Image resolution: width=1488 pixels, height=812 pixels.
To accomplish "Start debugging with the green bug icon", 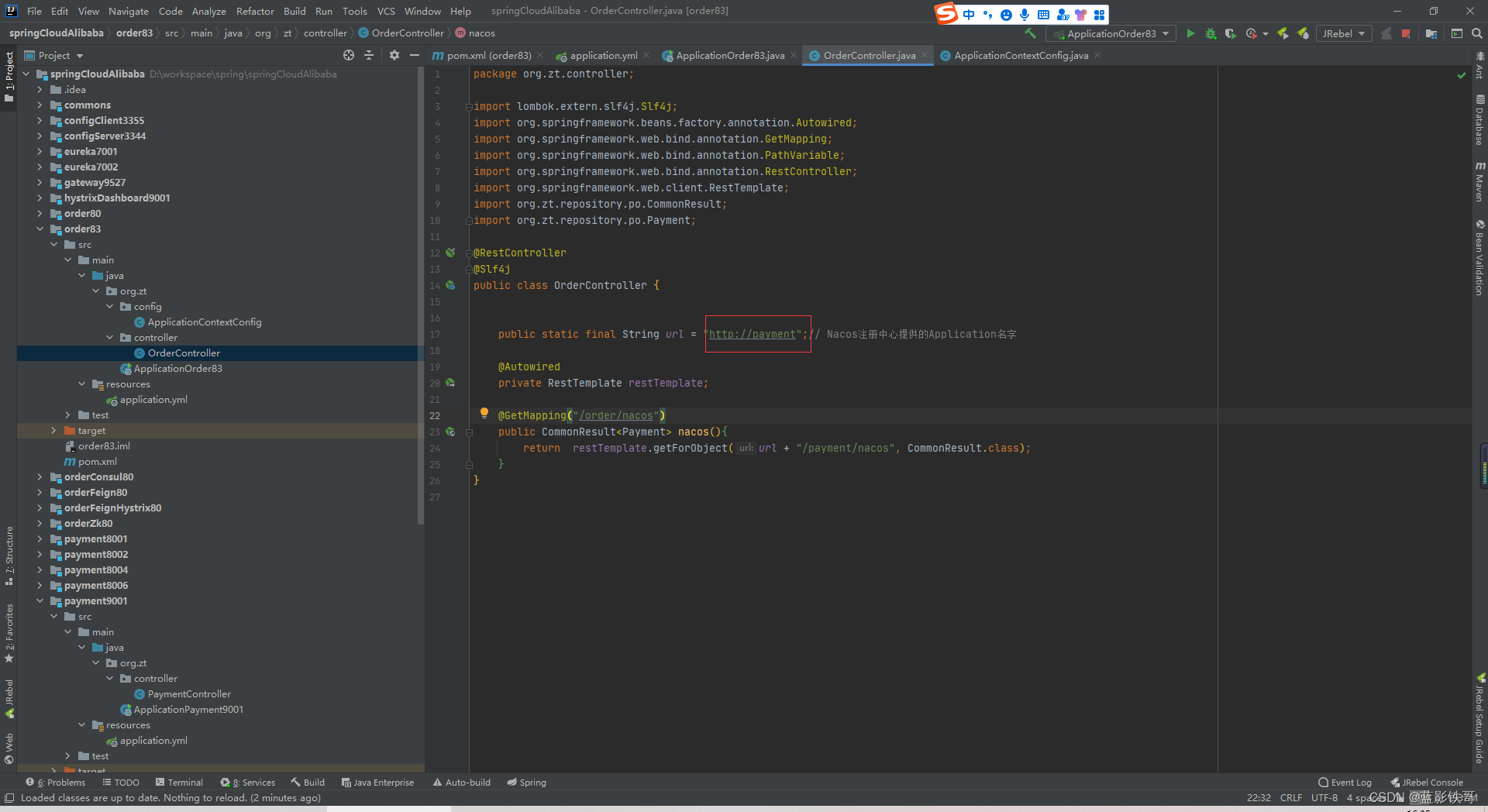I will (x=1211, y=33).
